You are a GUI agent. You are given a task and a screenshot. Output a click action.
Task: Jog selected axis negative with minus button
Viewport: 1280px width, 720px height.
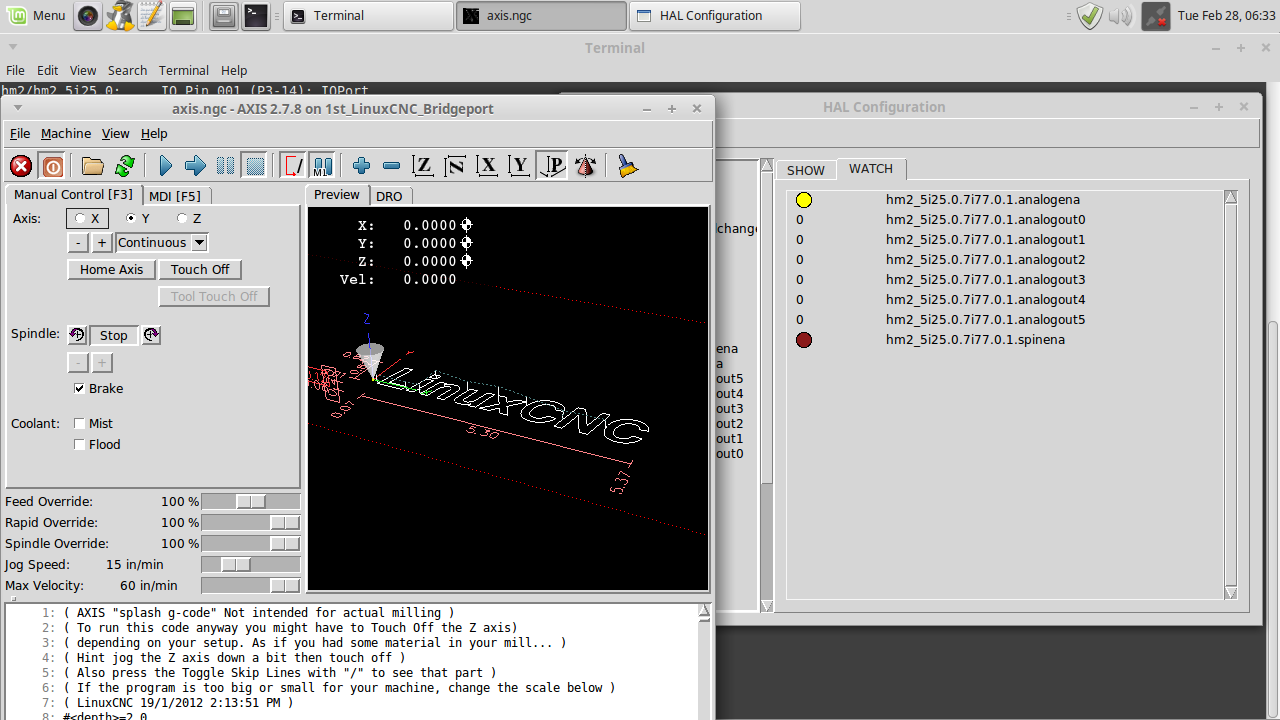tap(78, 242)
